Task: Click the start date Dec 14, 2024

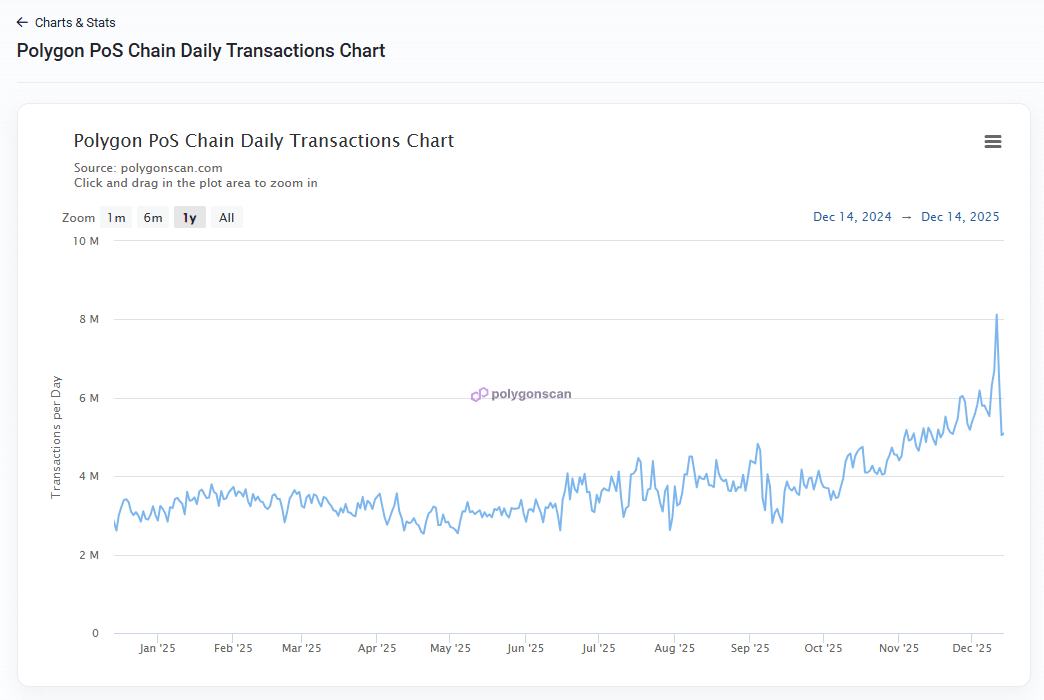Action: (852, 216)
